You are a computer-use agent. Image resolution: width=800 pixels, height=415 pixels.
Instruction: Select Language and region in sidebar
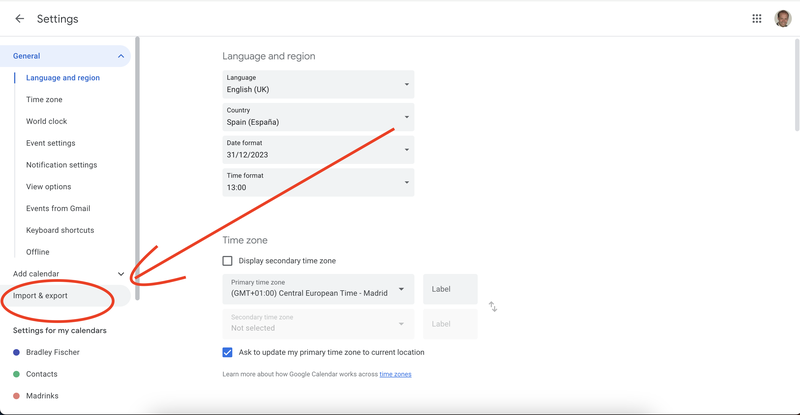[63, 78]
